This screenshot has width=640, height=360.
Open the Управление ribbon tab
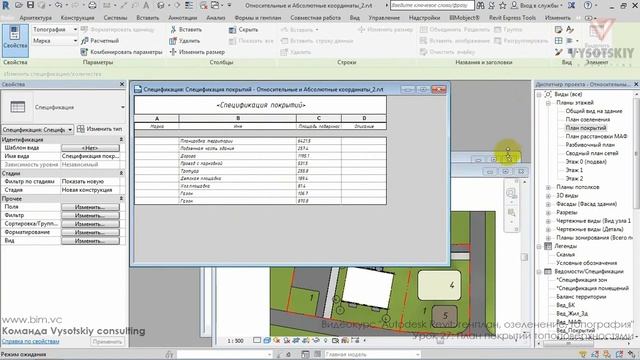click(384, 18)
